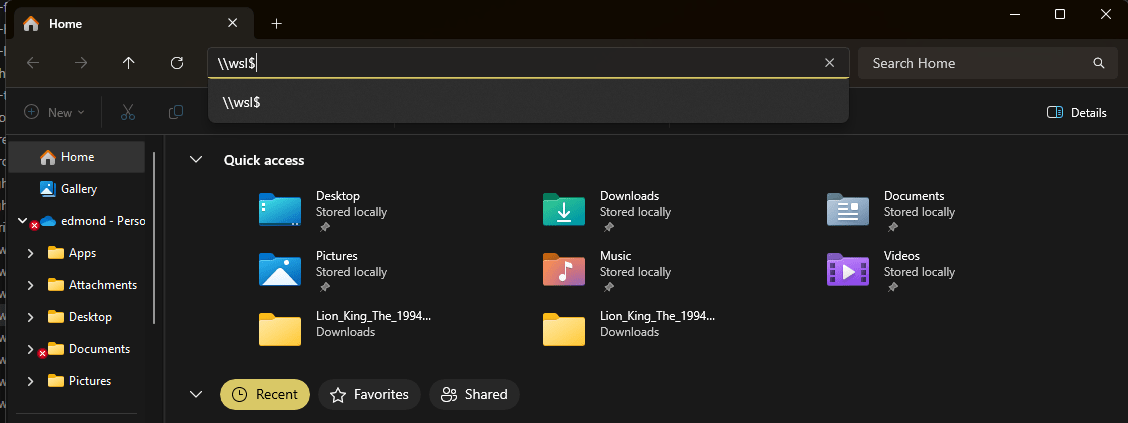
Task: Click the Forward navigation arrow
Action: [81, 63]
